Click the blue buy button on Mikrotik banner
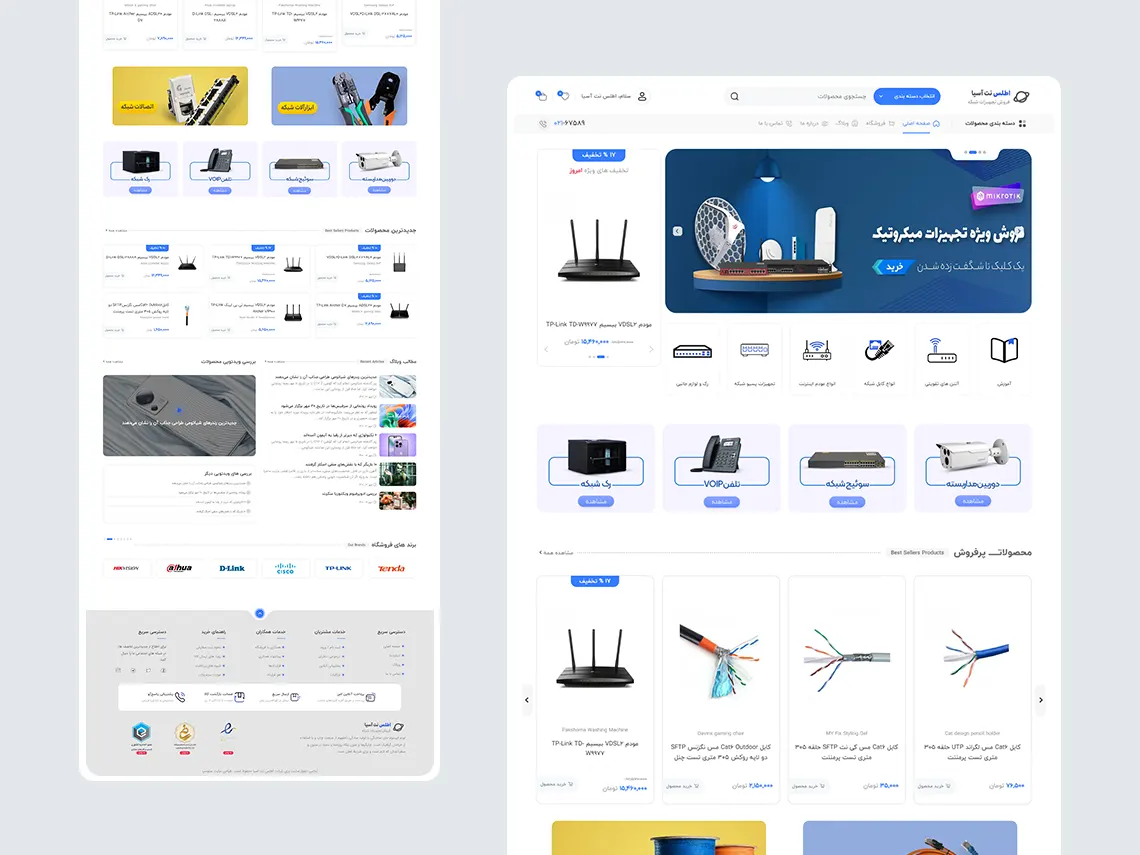Screen dimensions: 1140x855 tap(891, 267)
